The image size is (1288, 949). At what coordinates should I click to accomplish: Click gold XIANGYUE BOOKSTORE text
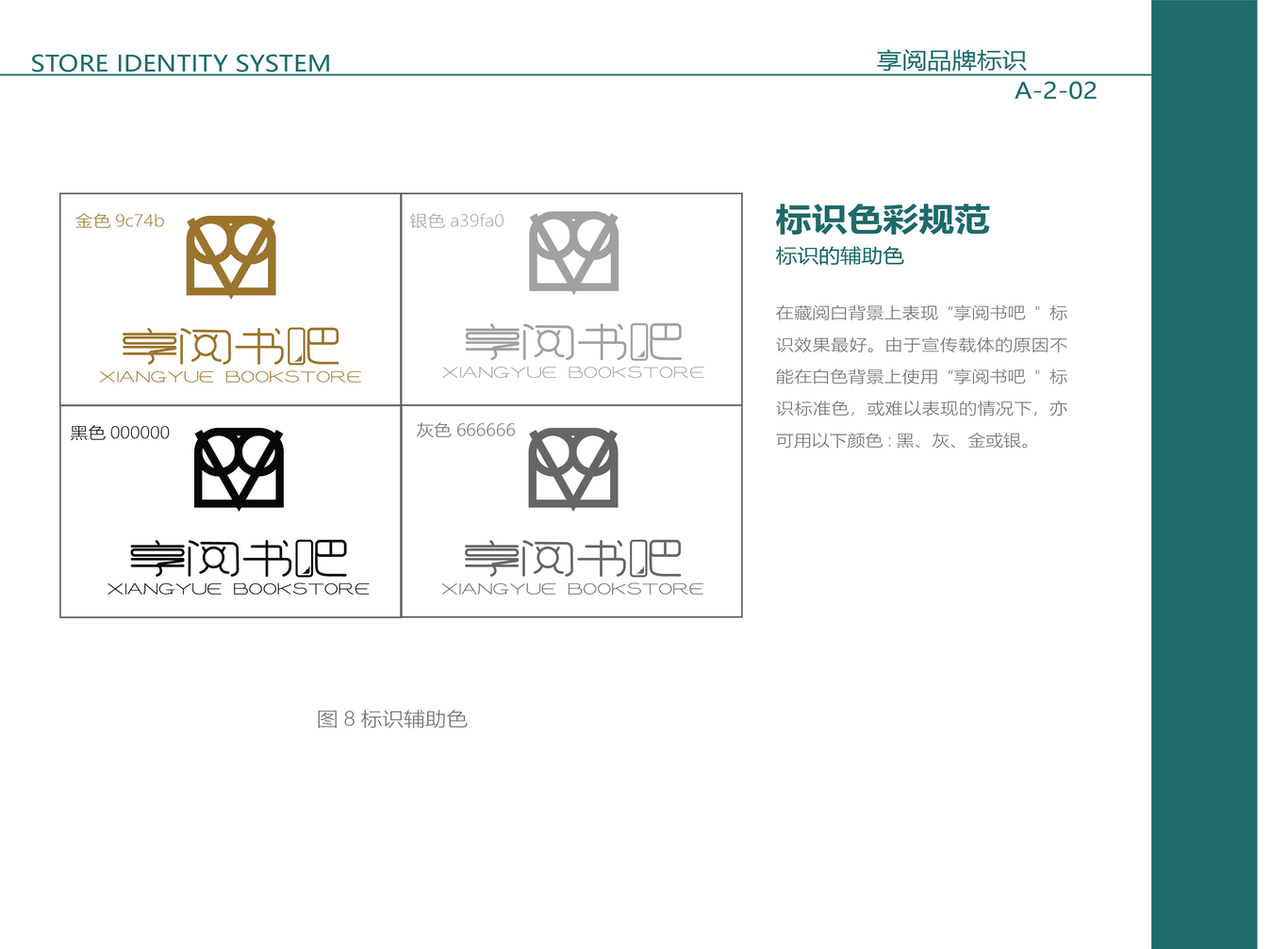tap(231, 377)
